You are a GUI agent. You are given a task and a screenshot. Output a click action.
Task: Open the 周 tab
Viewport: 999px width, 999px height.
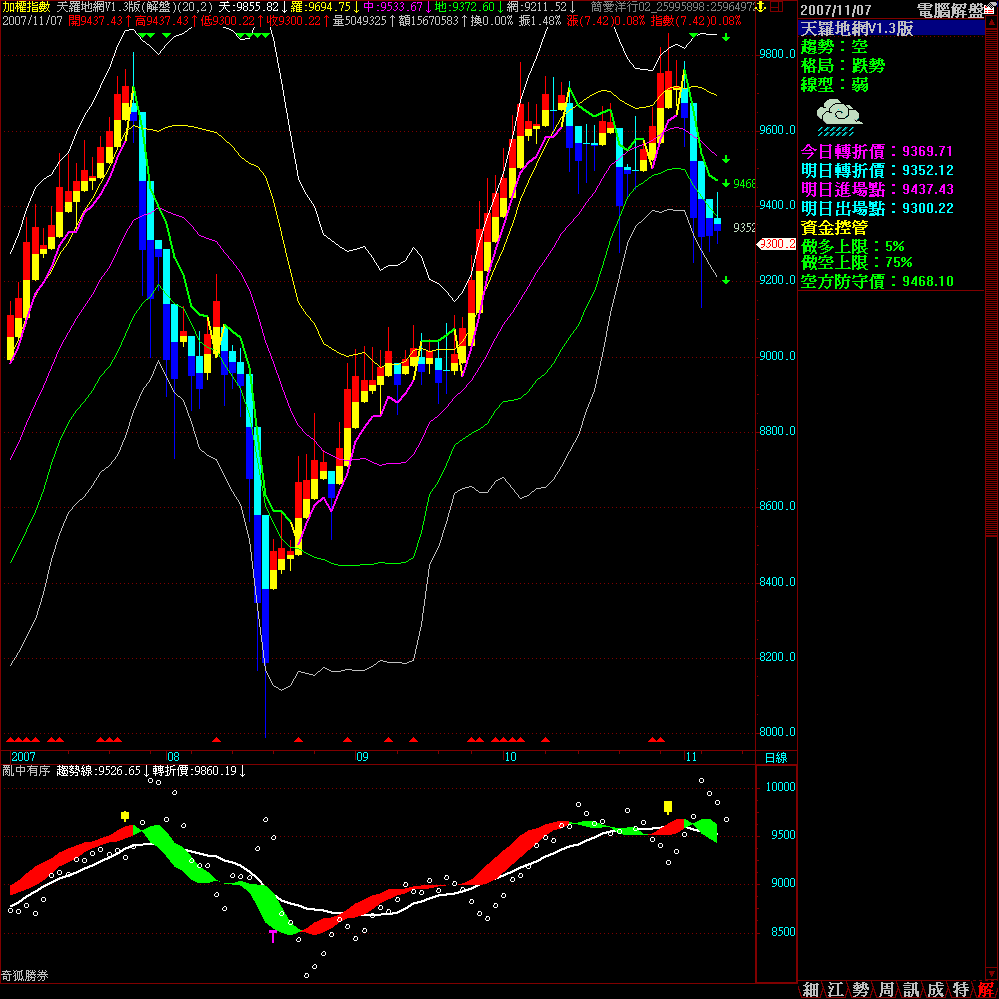point(885,989)
